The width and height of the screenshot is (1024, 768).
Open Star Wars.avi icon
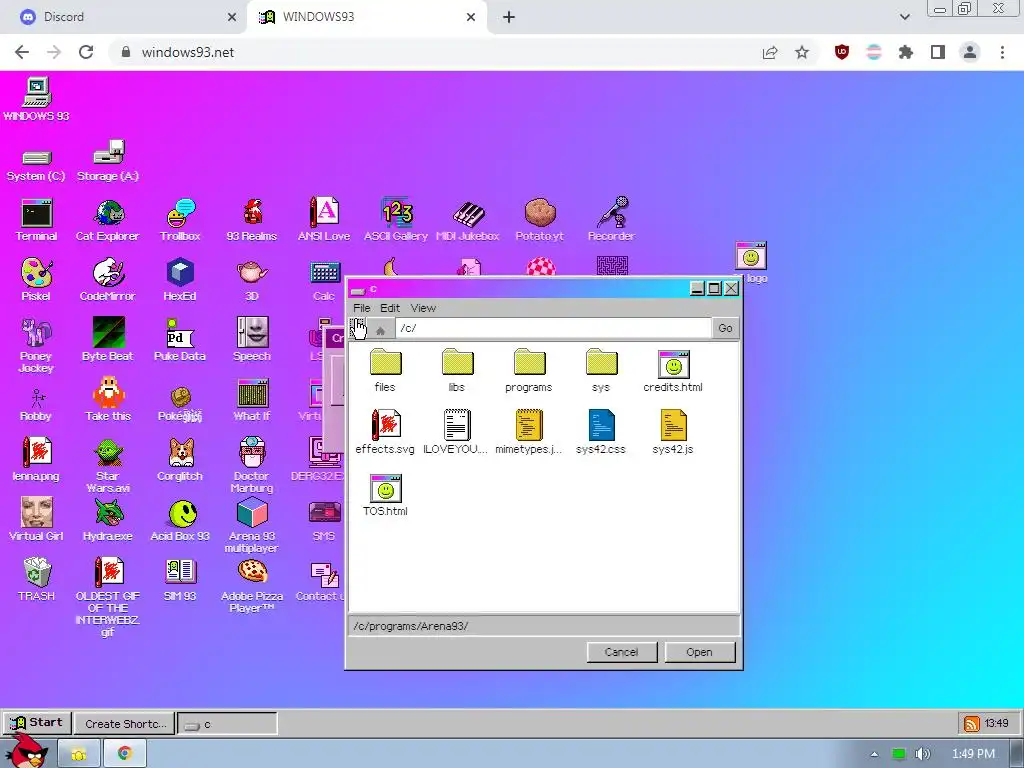click(x=108, y=466)
